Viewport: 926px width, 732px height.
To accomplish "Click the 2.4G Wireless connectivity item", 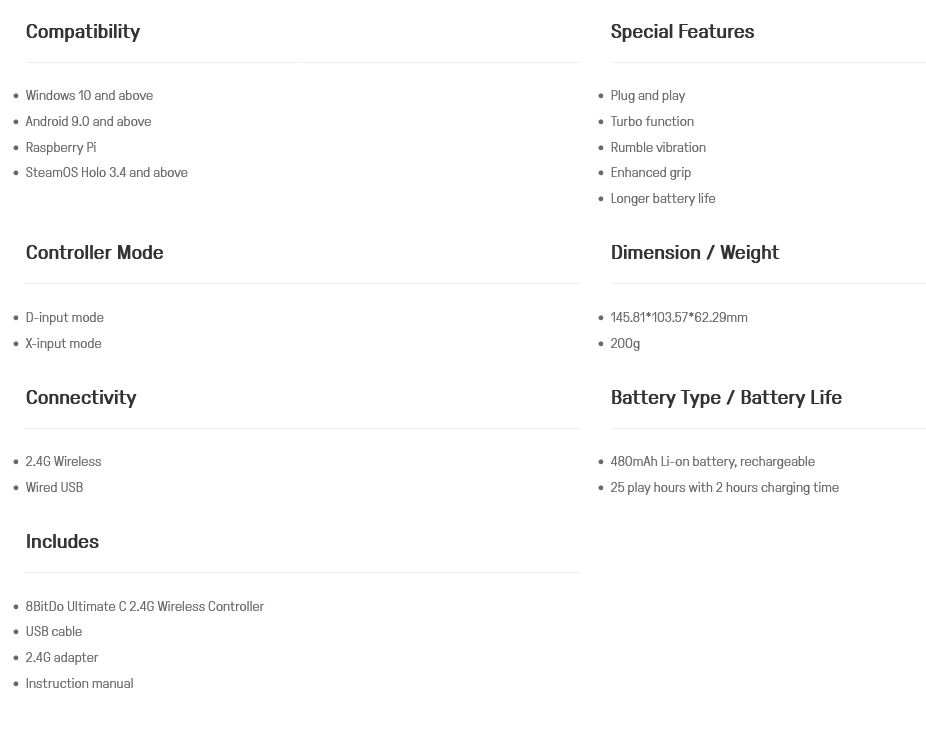I will click(63, 462).
